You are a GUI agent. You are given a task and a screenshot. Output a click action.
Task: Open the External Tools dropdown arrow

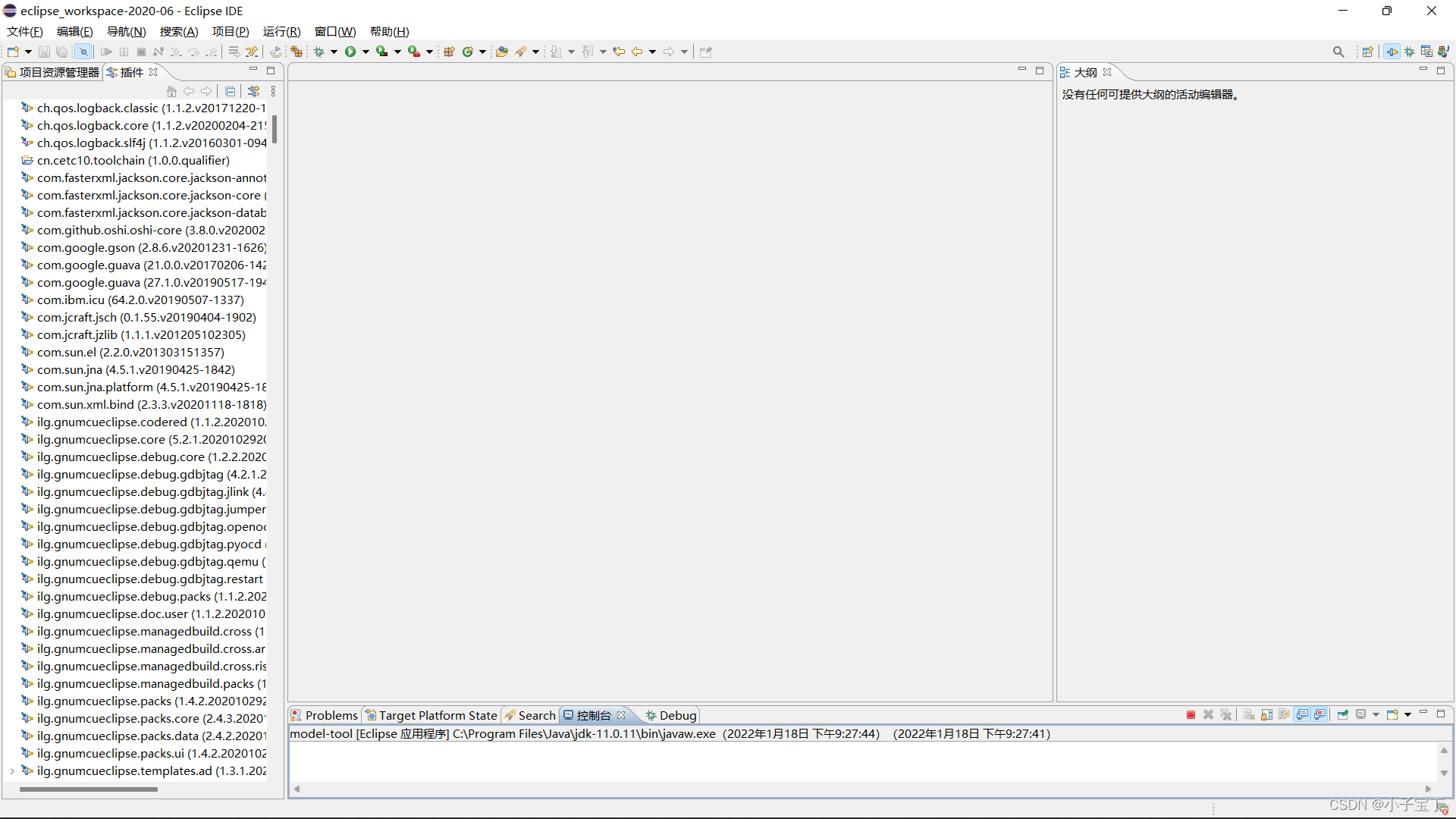(429, 52)
